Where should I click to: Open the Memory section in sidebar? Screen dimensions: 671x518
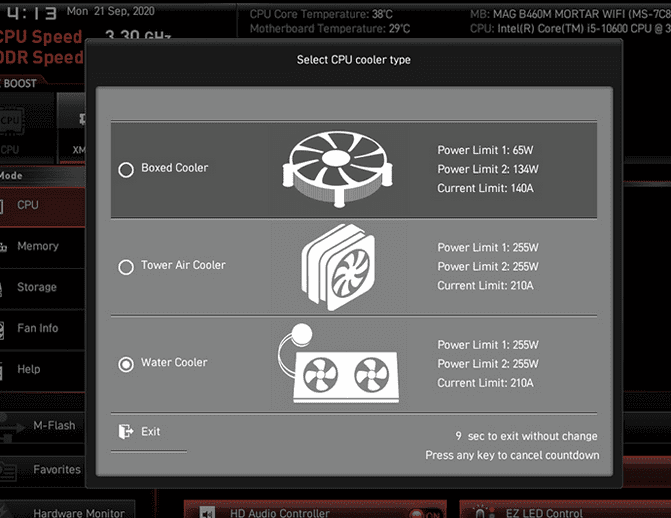point(42,247)
